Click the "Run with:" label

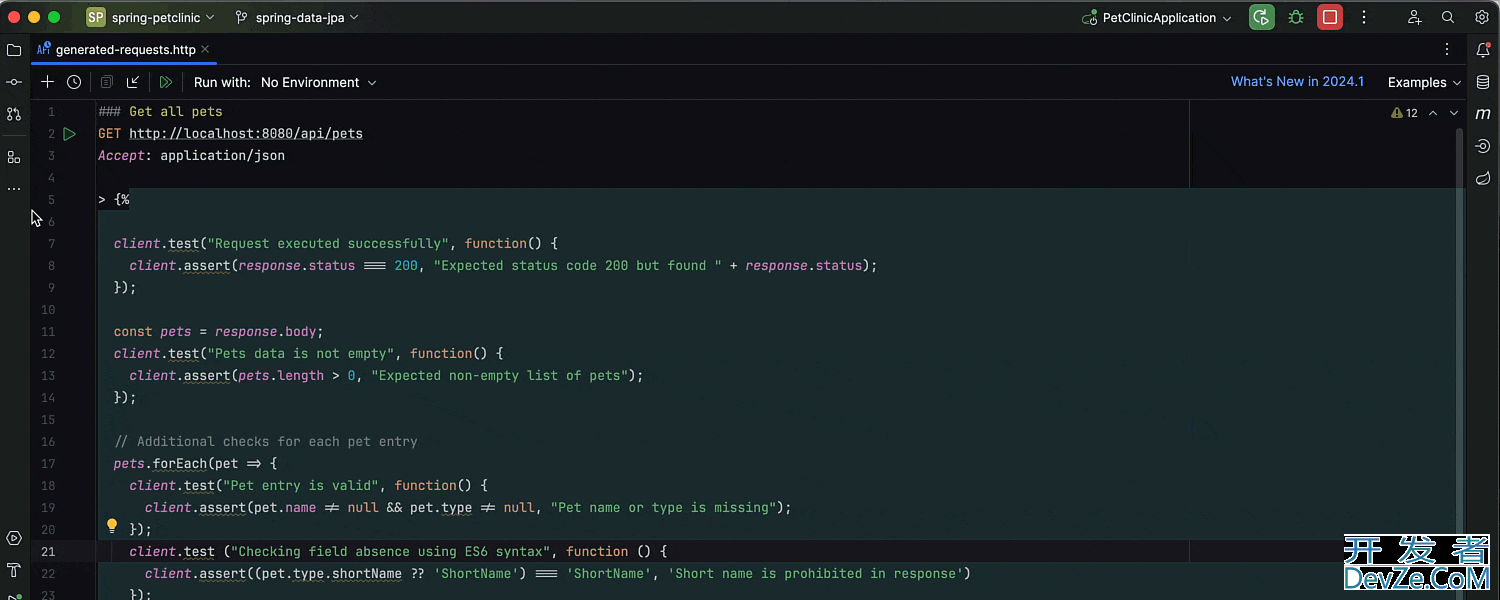222,82
